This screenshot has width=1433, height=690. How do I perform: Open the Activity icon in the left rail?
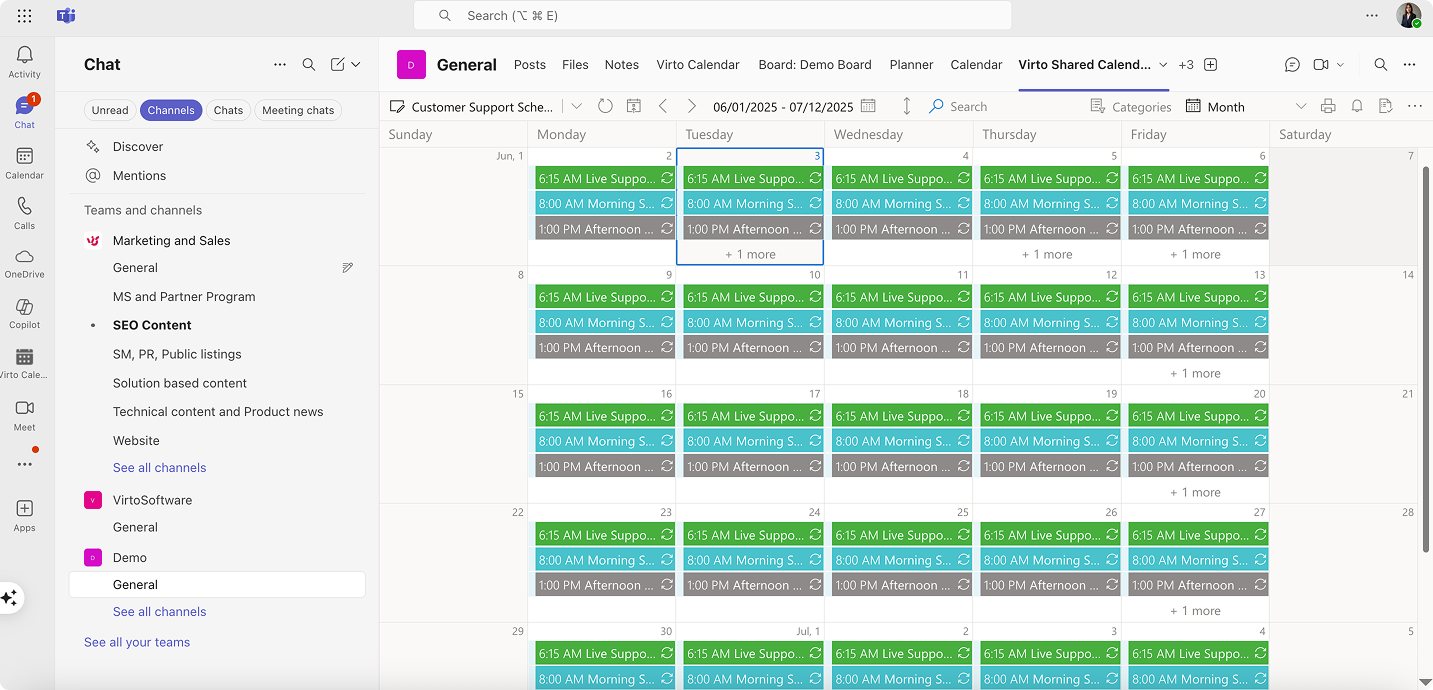(x=24, y=56)
